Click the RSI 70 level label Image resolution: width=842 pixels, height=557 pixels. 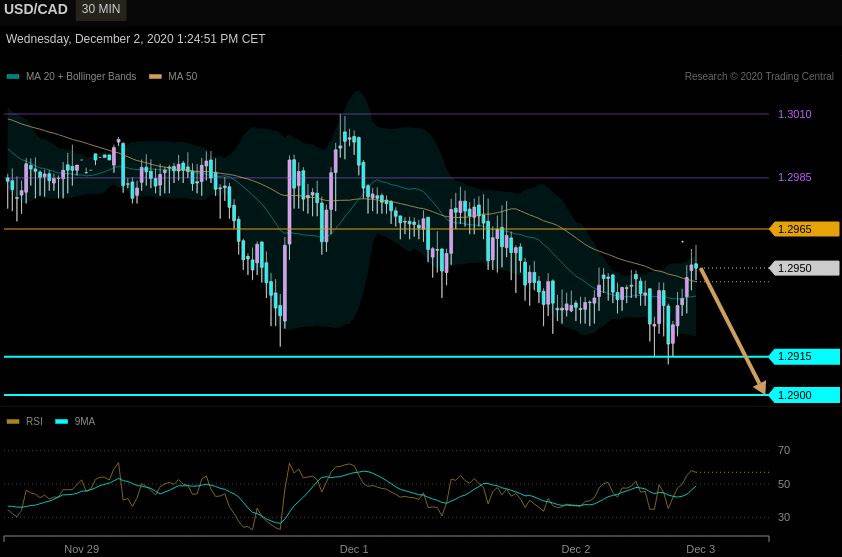point(784,450)
